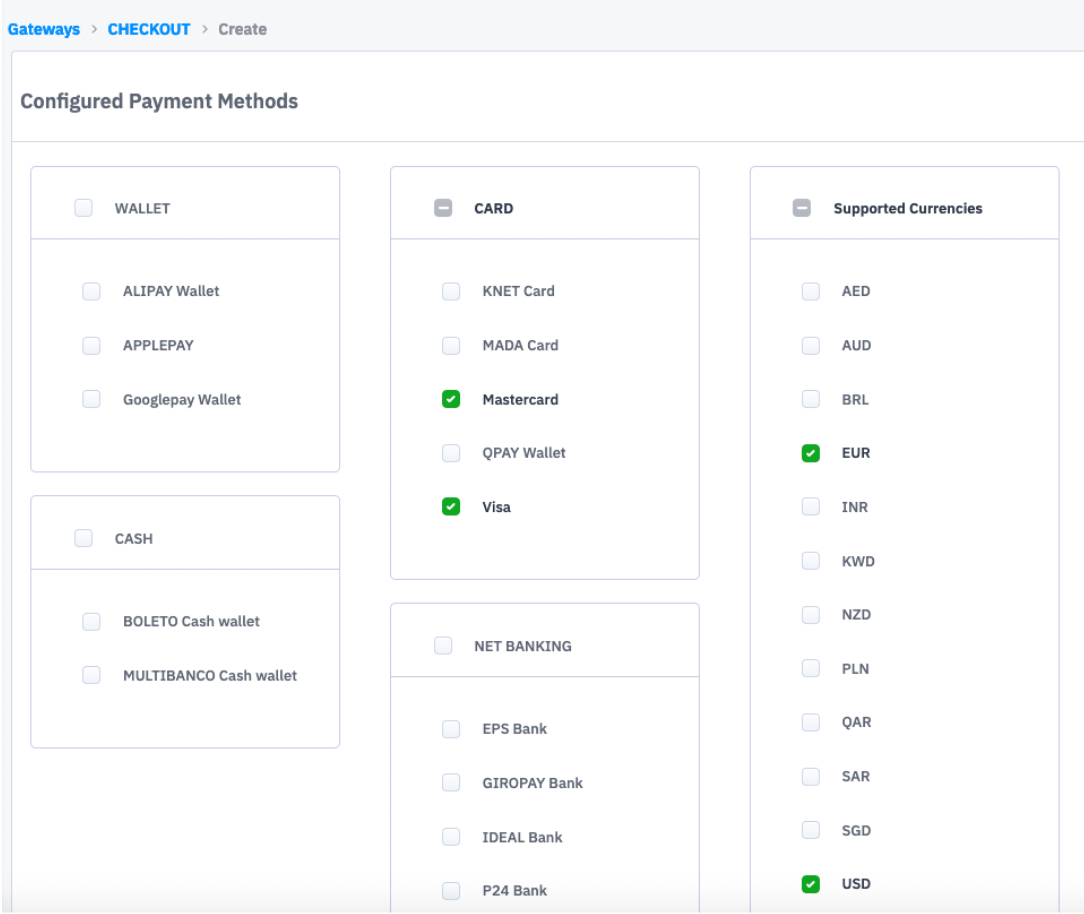Uncheck the Visa checkbox
1084x914 pixels.
coord(451,507)
